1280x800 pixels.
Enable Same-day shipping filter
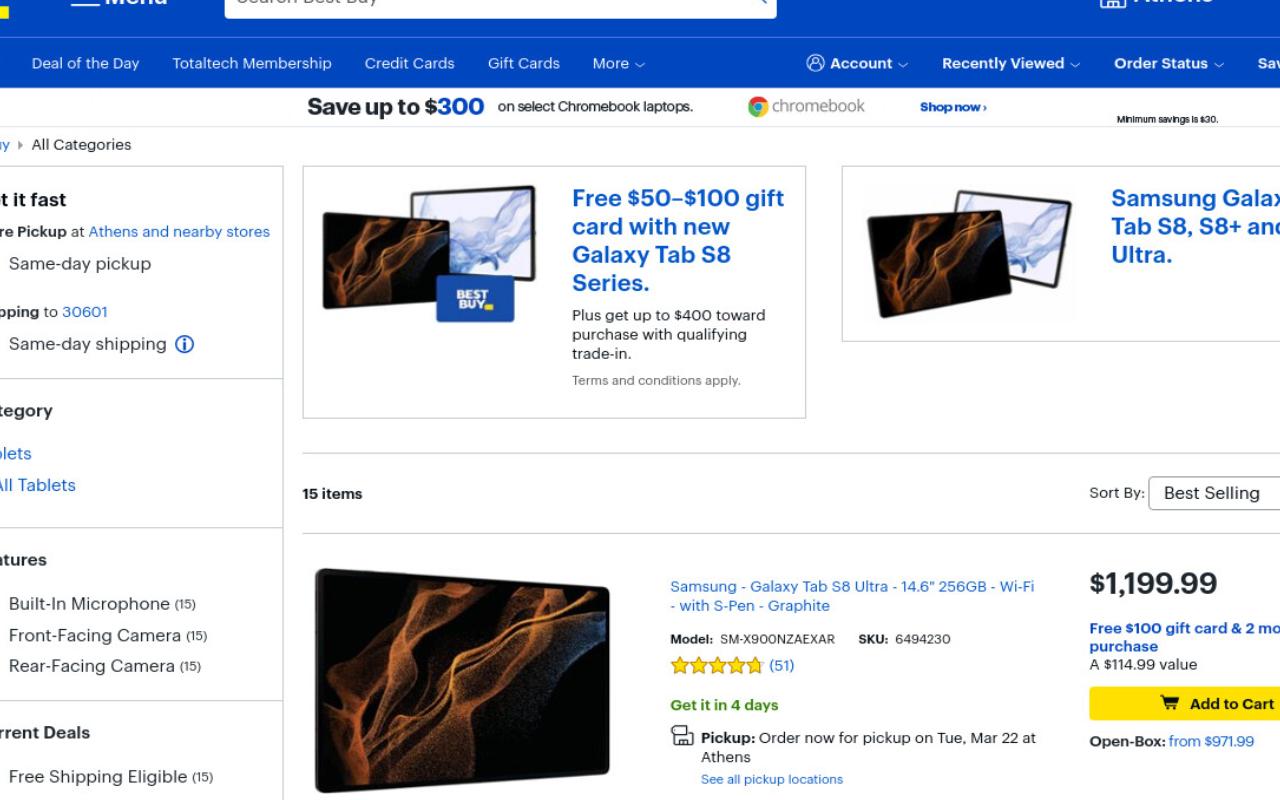click(87, 344)
